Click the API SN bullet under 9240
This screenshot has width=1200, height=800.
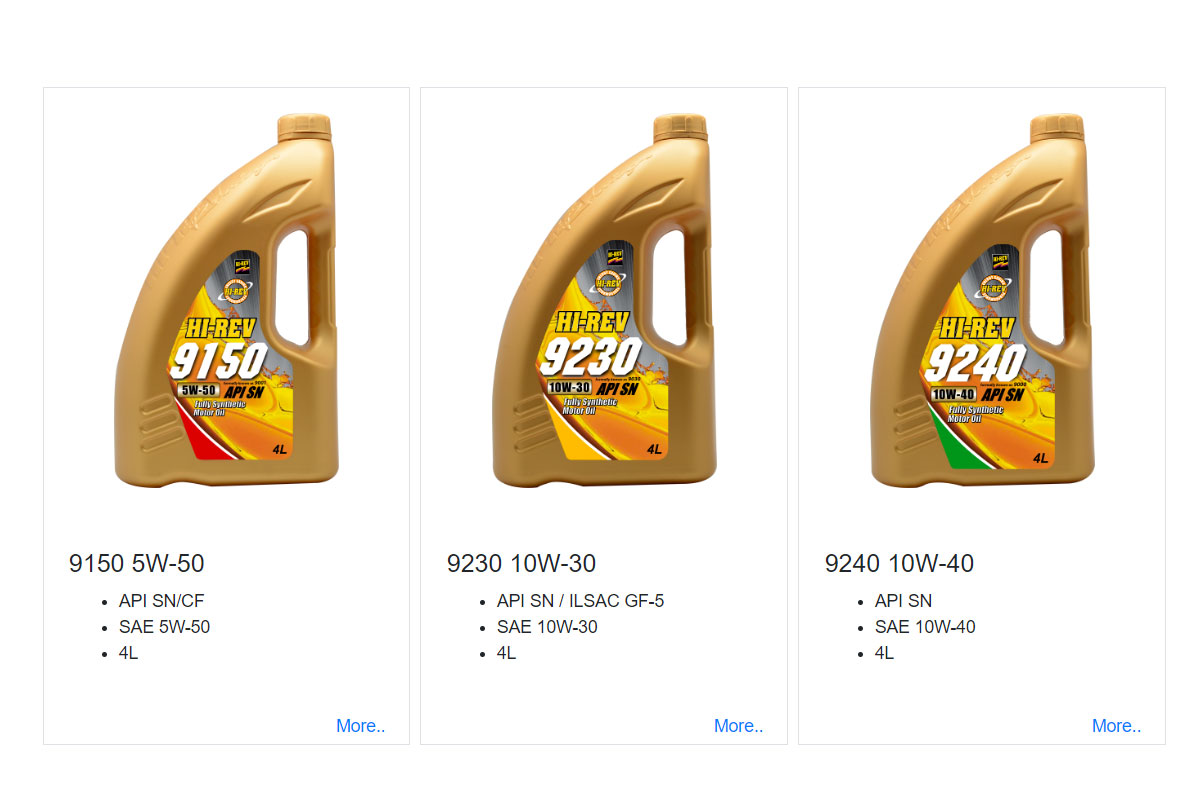(903, 601)
